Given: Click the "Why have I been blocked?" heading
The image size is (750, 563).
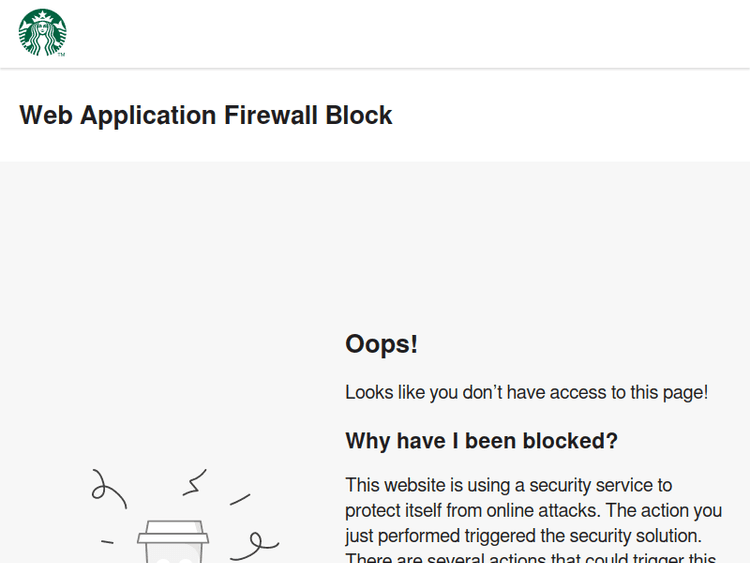Looking at the screenshot, I should coord(481,441).
